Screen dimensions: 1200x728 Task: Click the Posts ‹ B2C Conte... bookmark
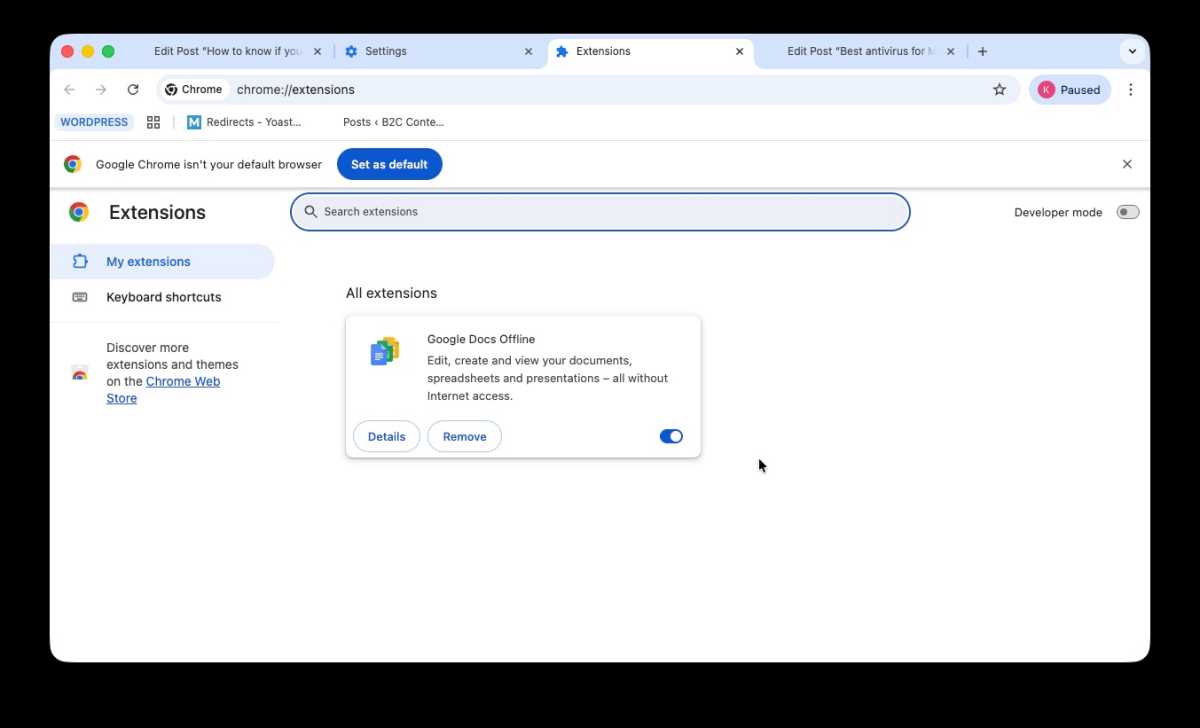(x=393, y=122)
